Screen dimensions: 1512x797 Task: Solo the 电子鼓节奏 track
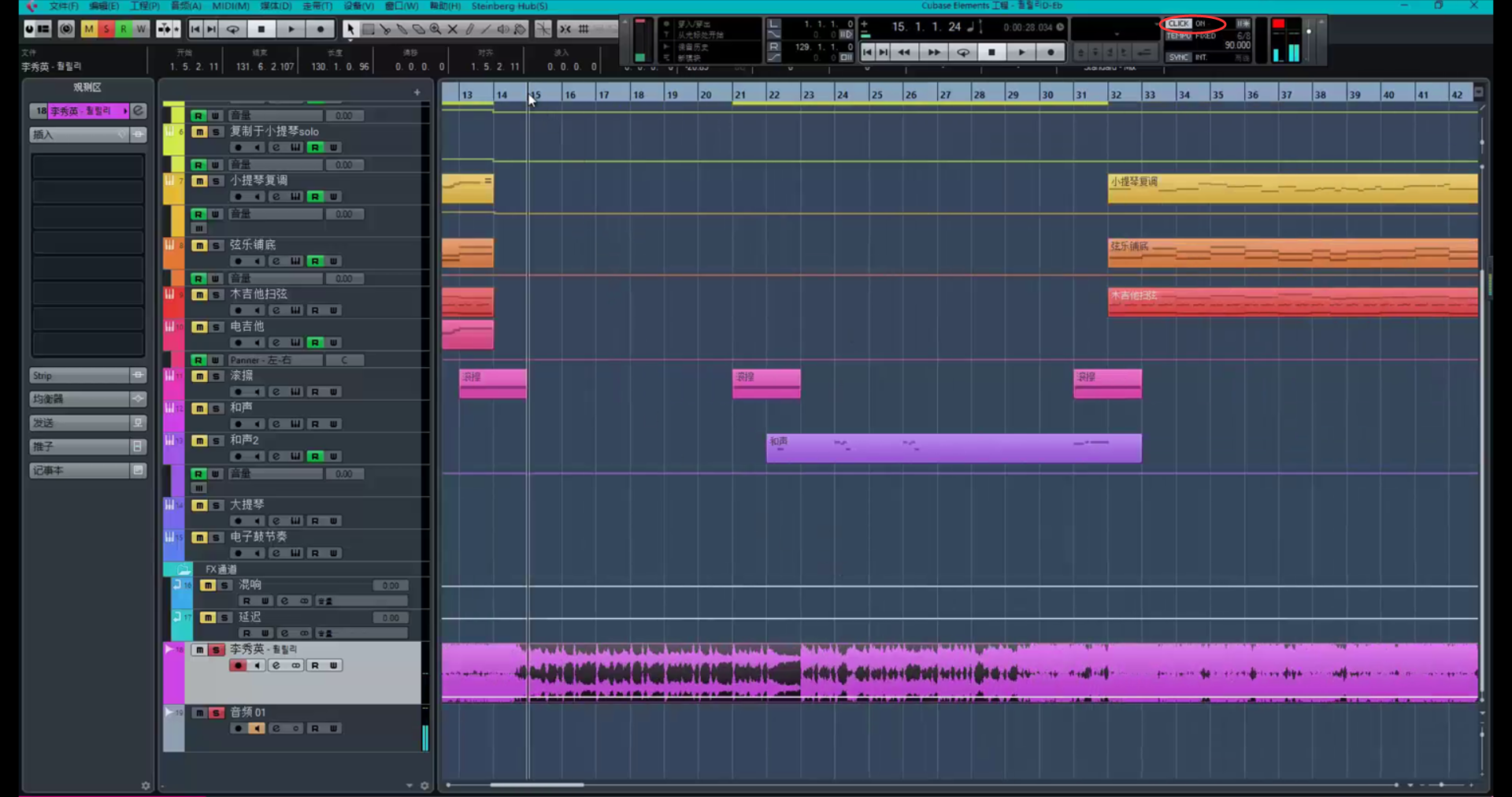pyautogui.click(x=216, y=538)
